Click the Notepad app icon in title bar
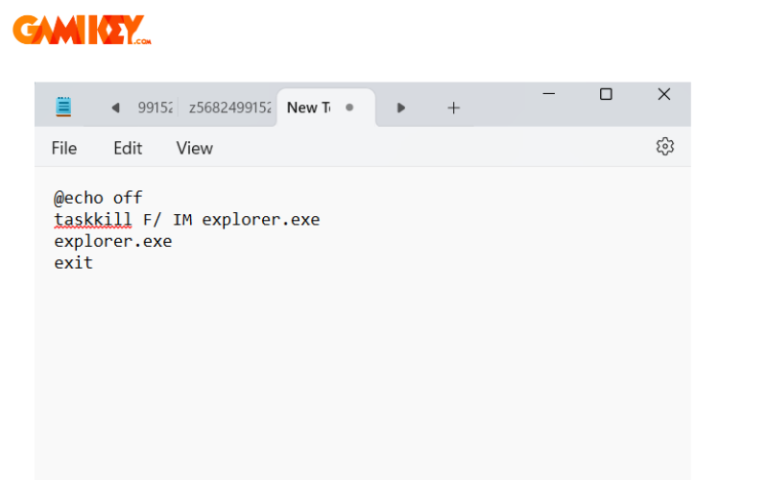Image resolution: width=768 pixels, height=480 pixels. (64, 107)
